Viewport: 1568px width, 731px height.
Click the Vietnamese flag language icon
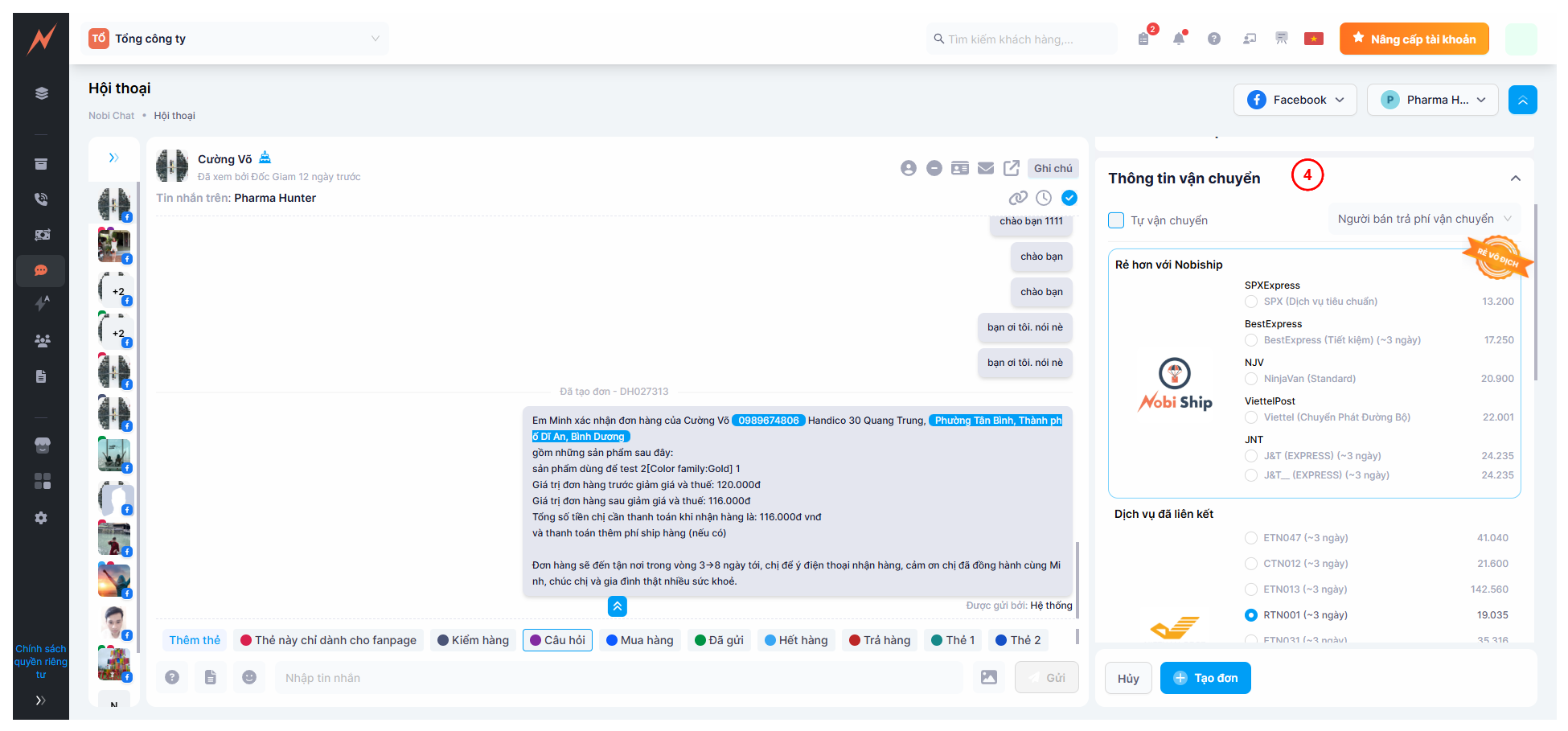pyautogui.click(x=1314, y=39)
